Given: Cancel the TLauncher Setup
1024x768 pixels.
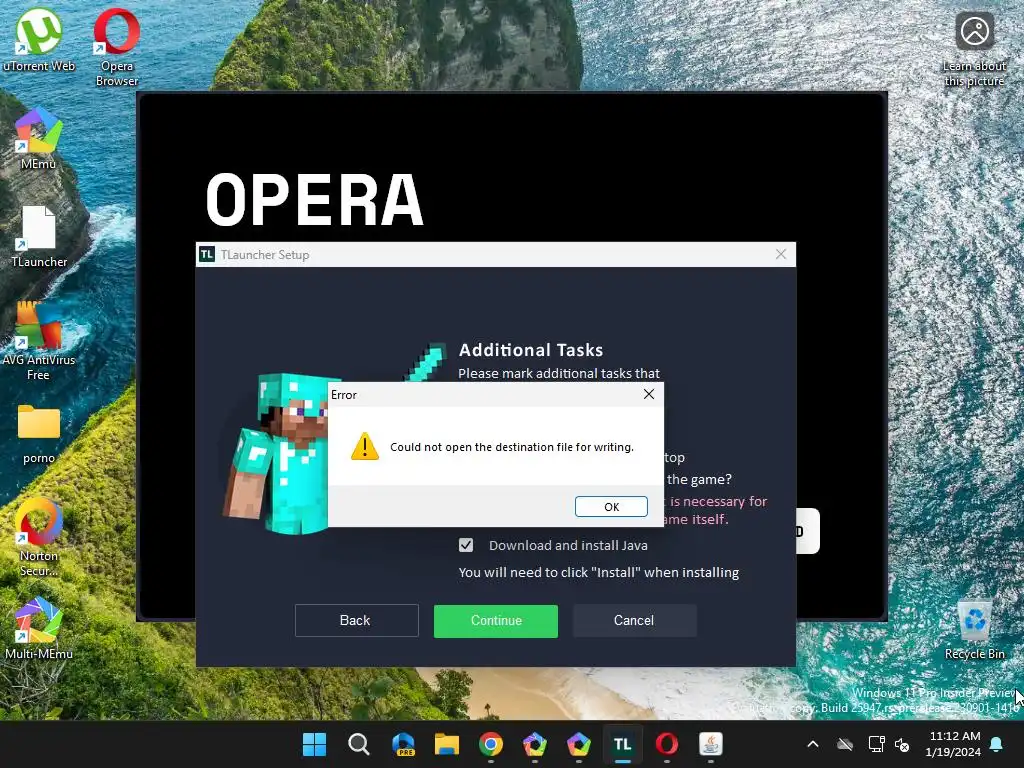Looking at the screenshot, I should coord(634,620).
